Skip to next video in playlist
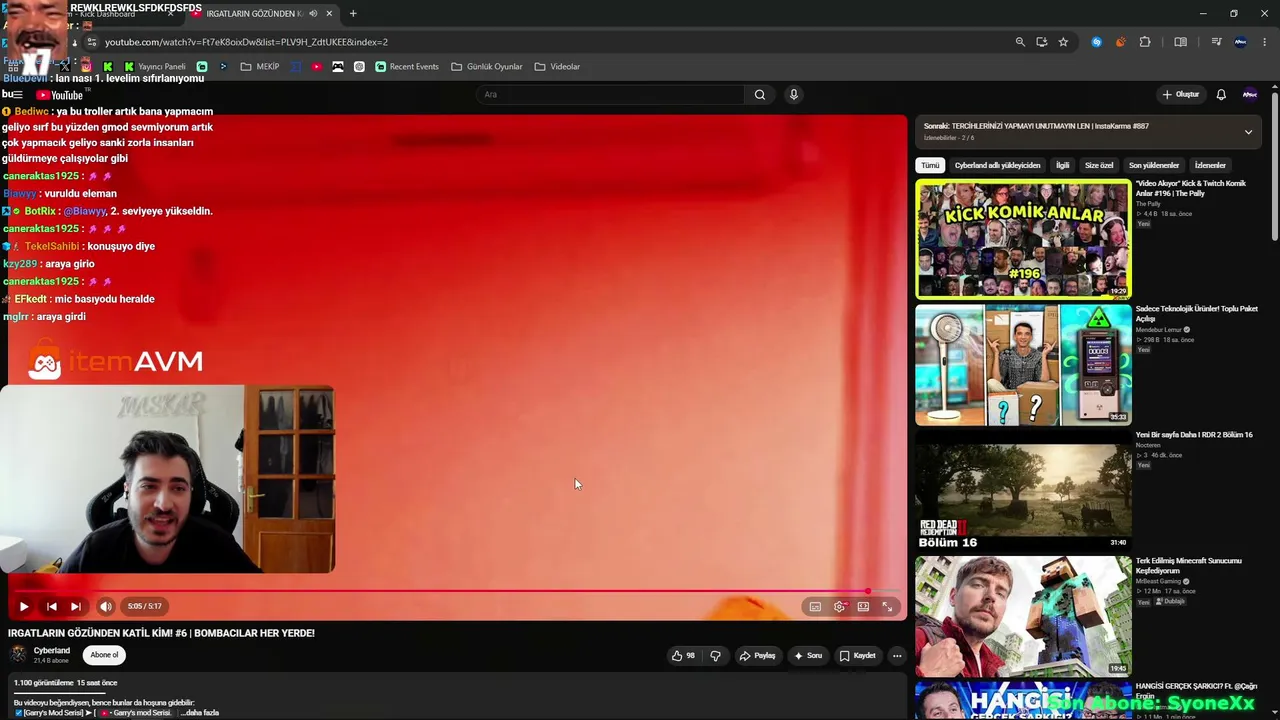1280x720 pixels. (x=76, y=606)
